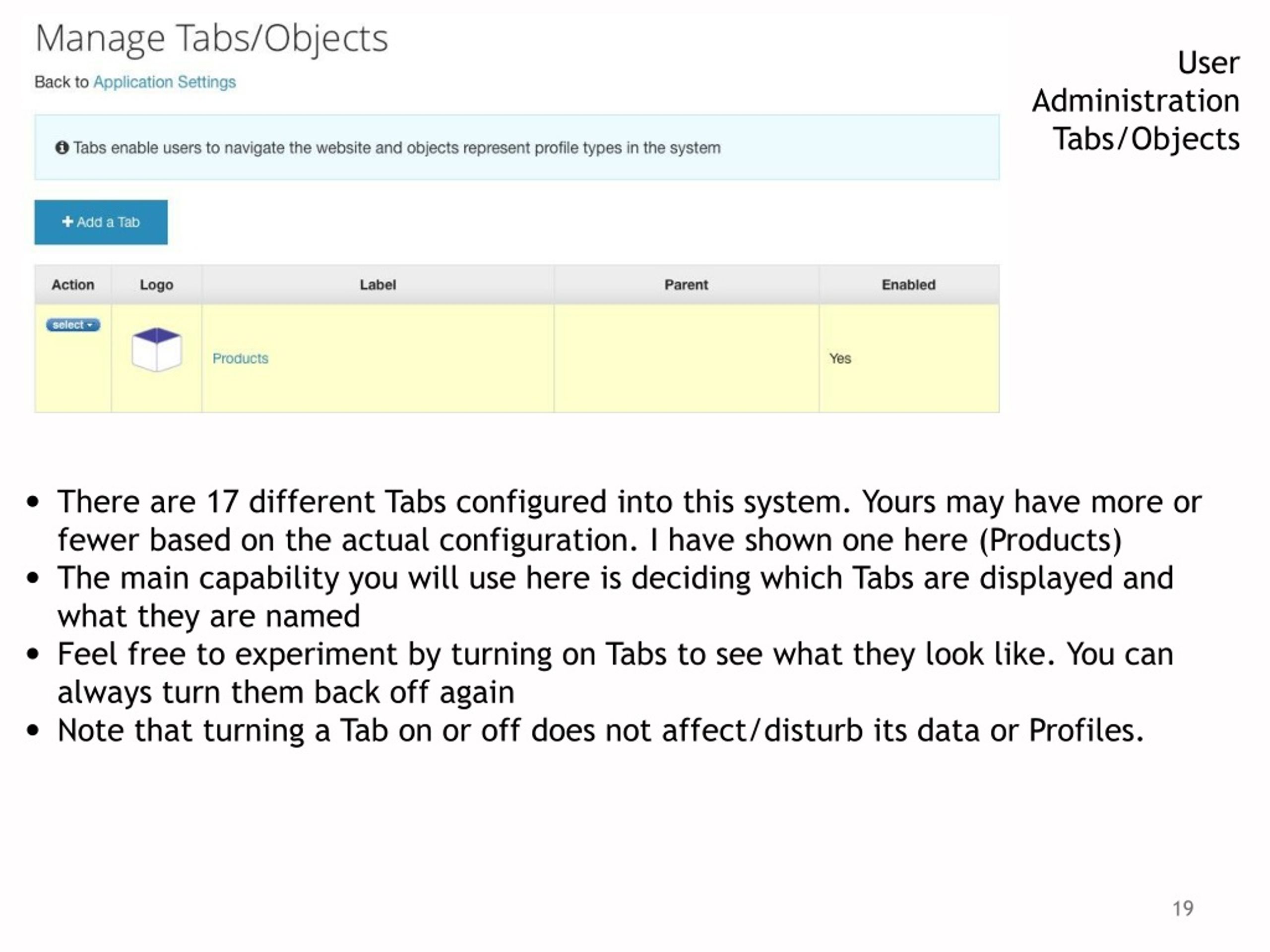Click the Yes value in Enabled column
1270x952 pixels.
coord(840,358)
